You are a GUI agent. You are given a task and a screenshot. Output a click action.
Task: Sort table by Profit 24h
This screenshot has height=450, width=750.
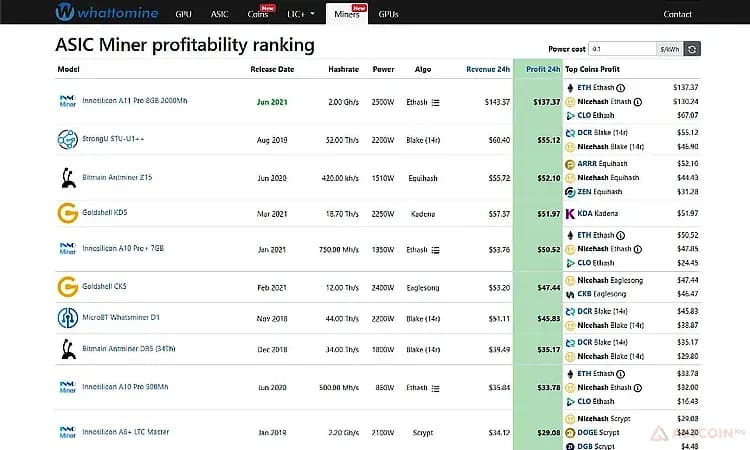click(x=543, y=69)
